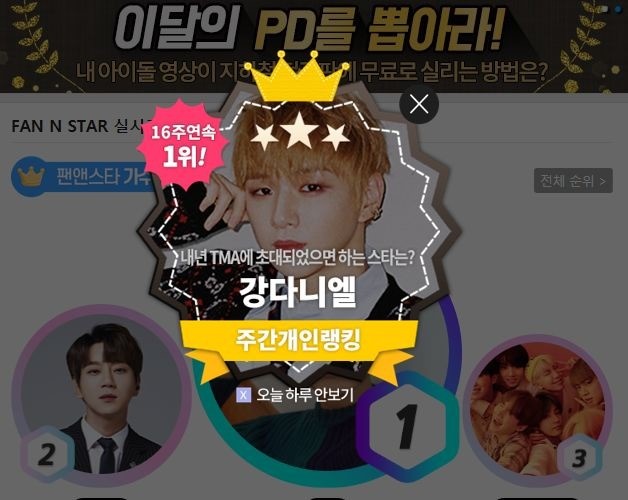Click the three stars icon in popup
628x500 pixels.
[x=300, y=131]
